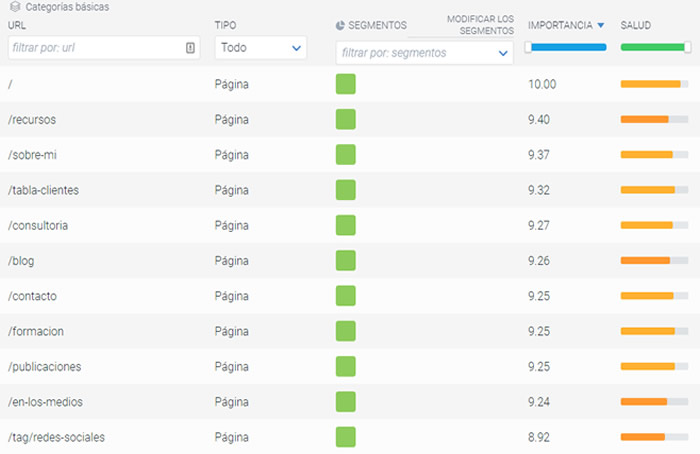Click the health bar for /consultoria

point(654,225)
